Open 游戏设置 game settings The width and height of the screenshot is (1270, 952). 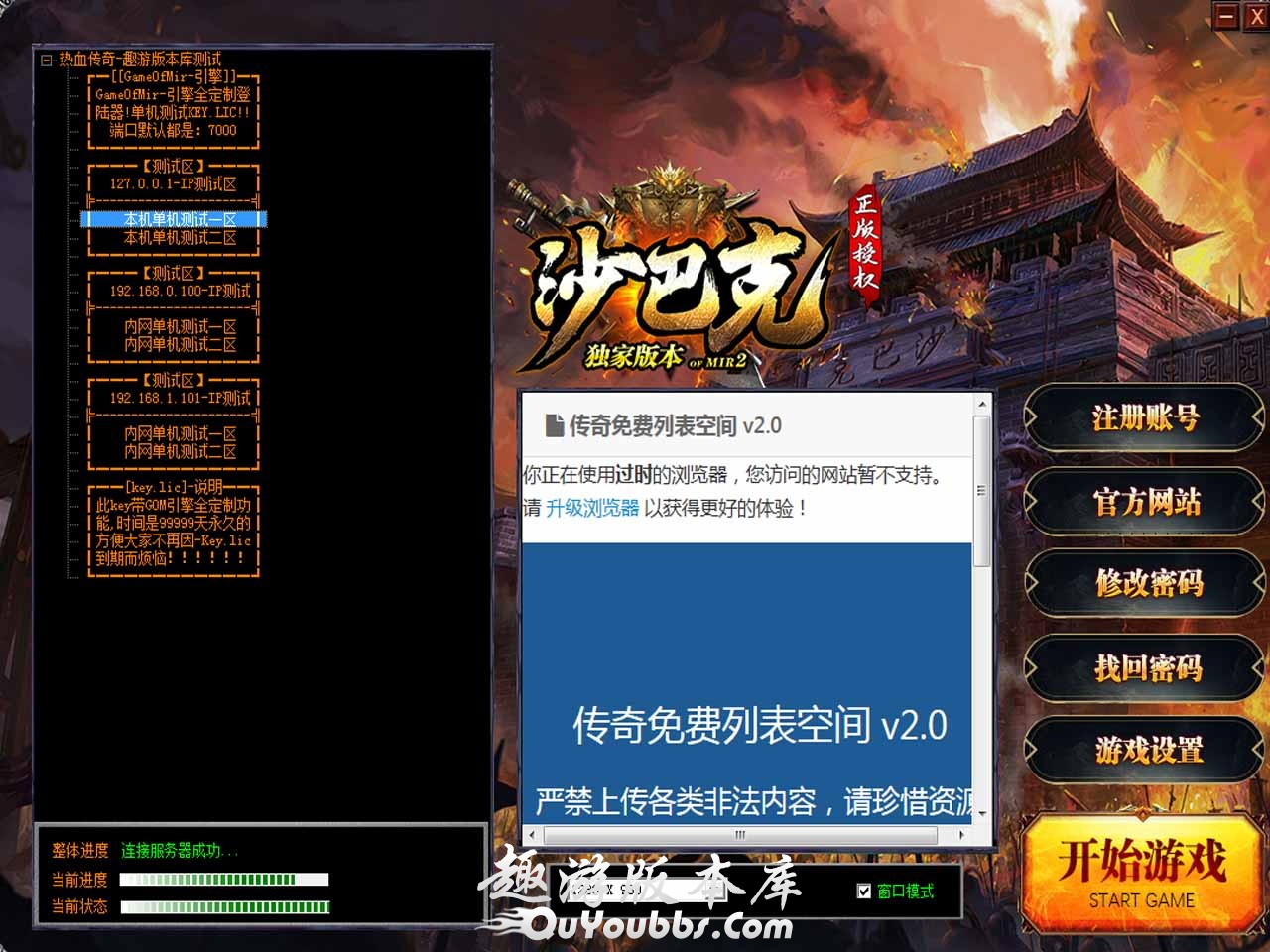[x=1145, y=751]
